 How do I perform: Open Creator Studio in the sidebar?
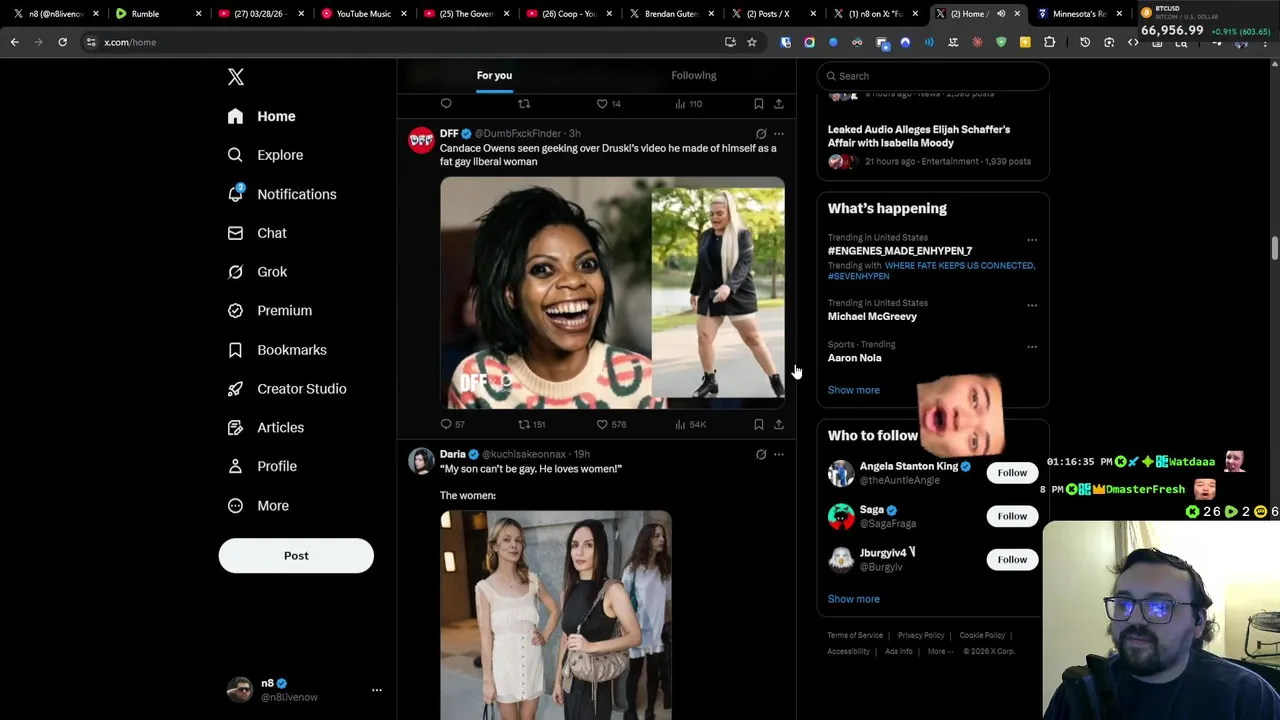287,388
